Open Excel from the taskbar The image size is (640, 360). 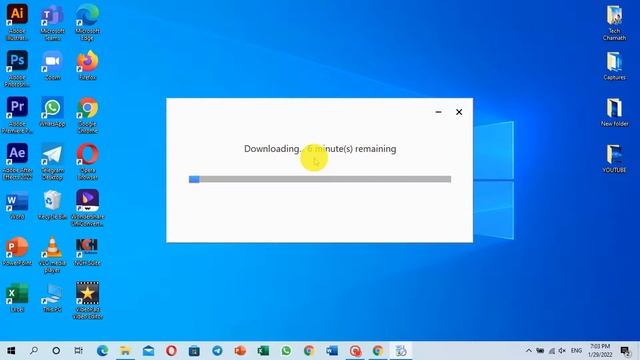coord(263,351)
